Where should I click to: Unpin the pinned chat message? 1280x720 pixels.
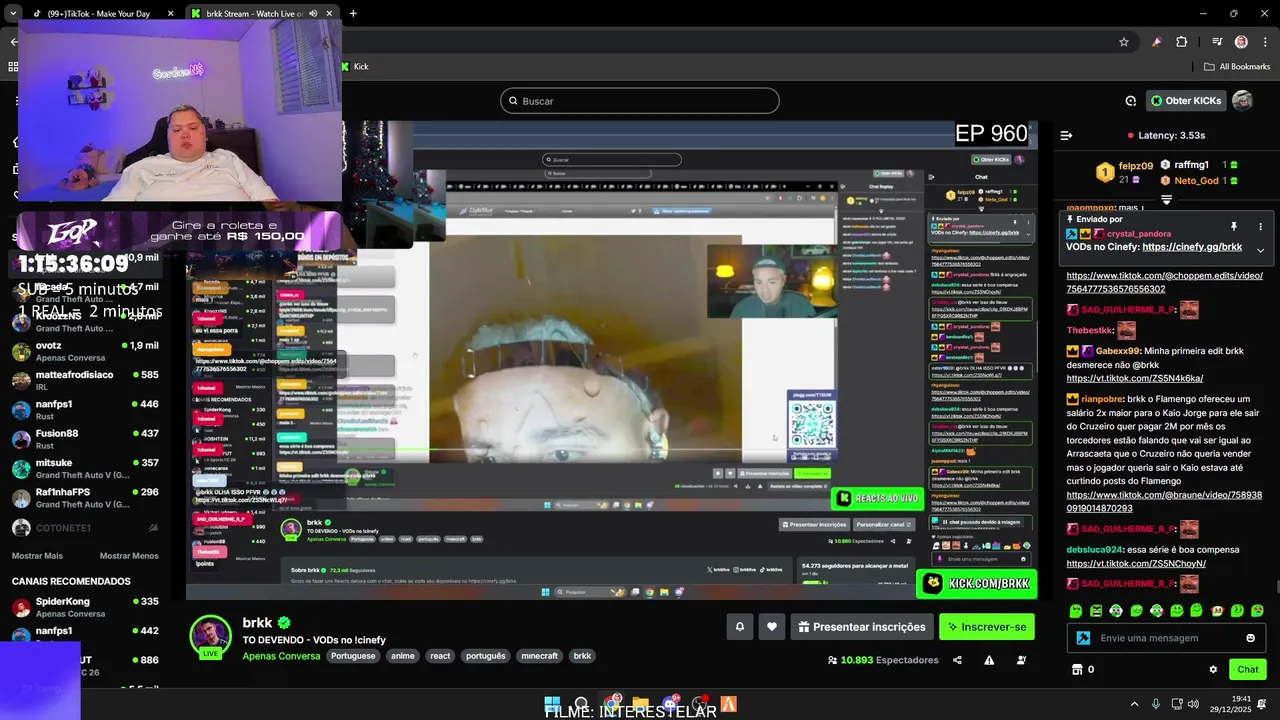click(1234, 227)
